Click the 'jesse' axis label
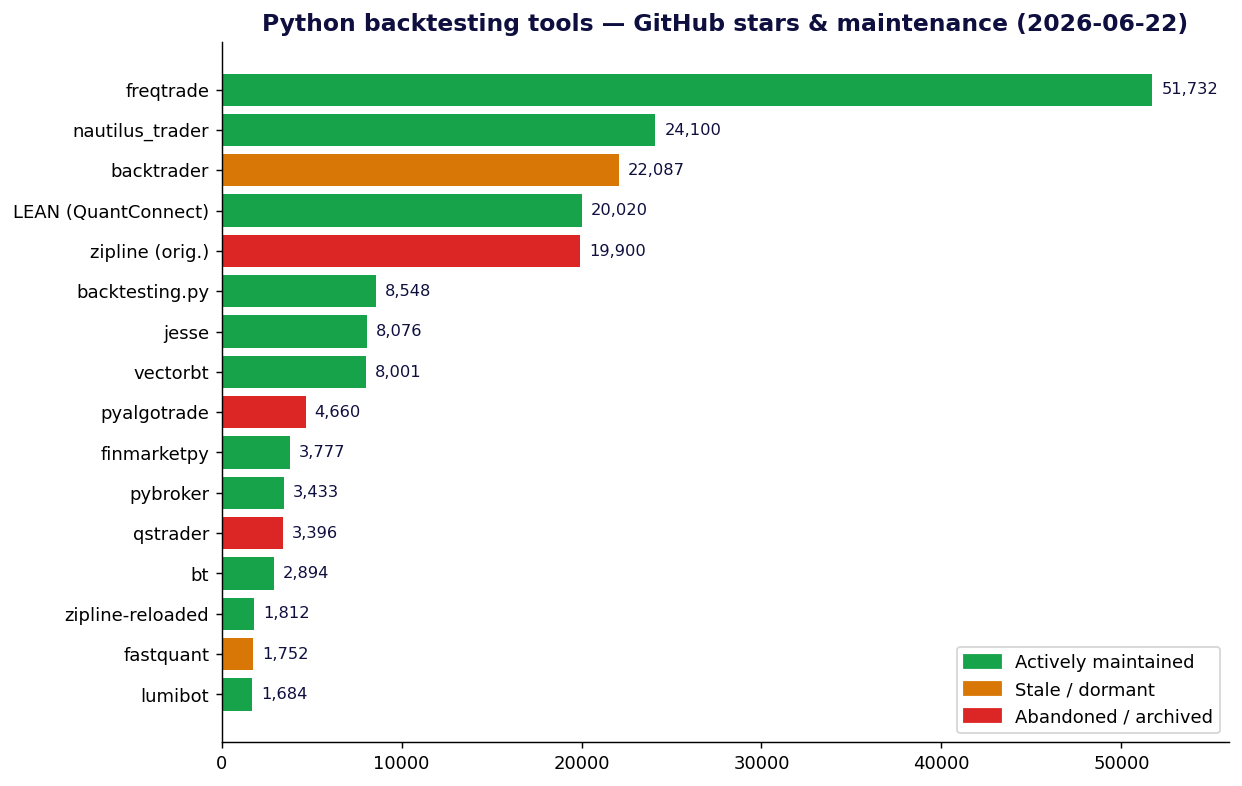The image size is (1242, 786). coord(187,333)
